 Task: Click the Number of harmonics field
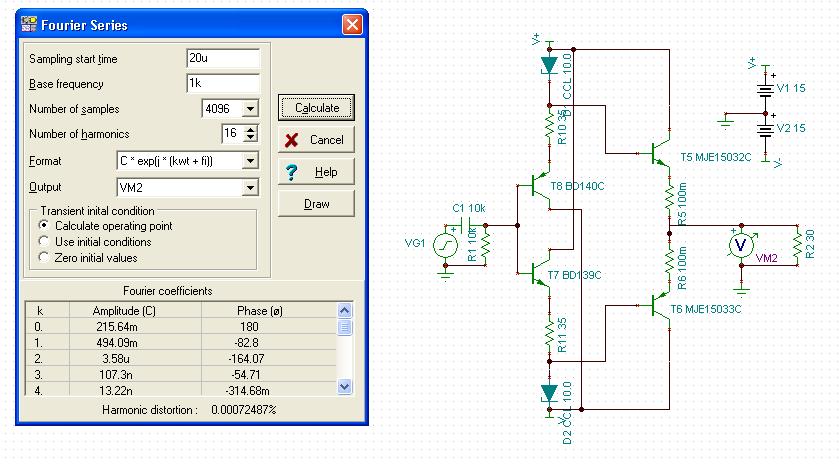point(232,133)
